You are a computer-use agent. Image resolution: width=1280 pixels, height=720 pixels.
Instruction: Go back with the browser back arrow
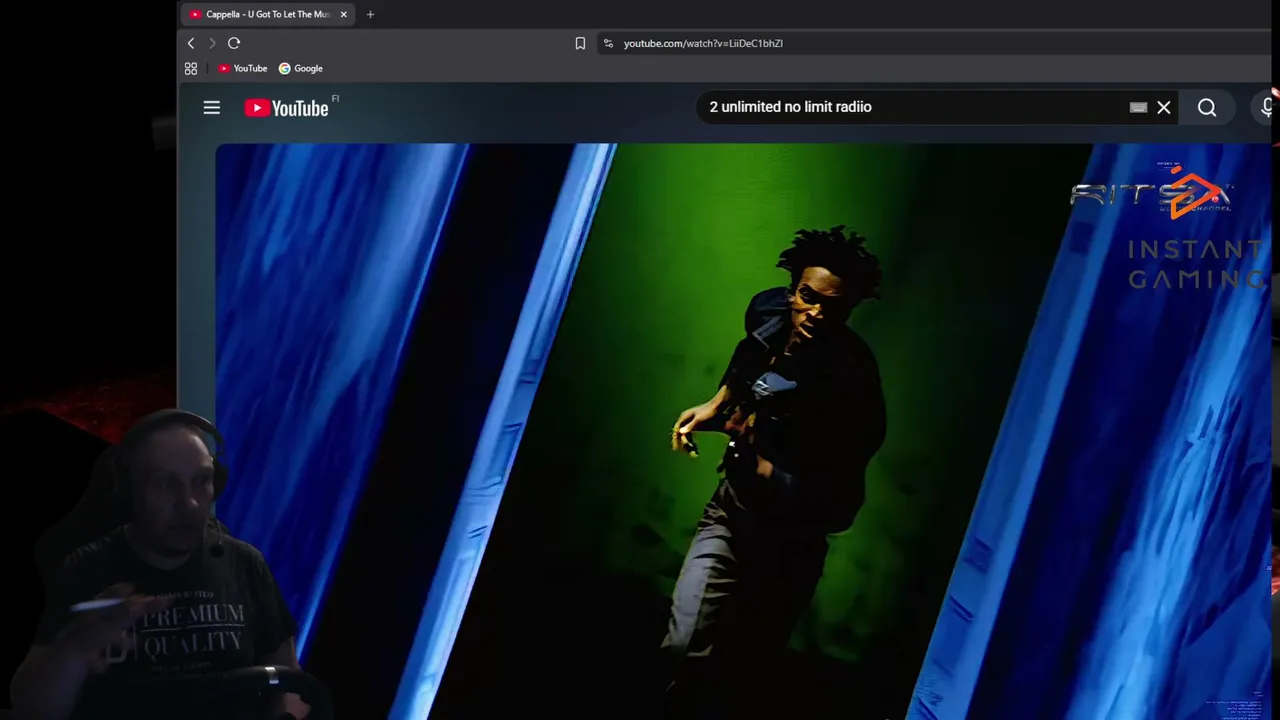[x=191, y=43]
